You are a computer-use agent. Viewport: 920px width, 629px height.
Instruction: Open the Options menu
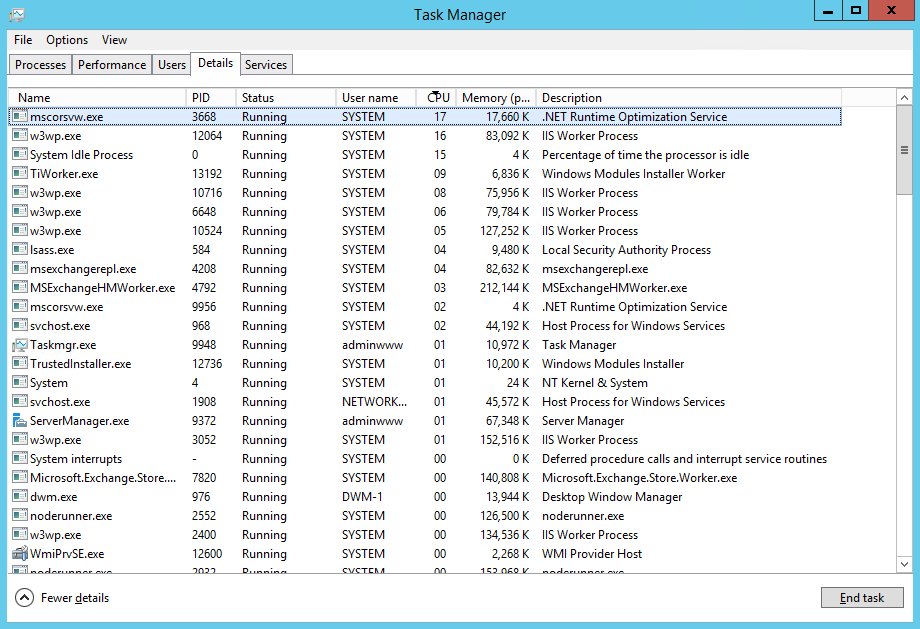[x=67, y=40]
